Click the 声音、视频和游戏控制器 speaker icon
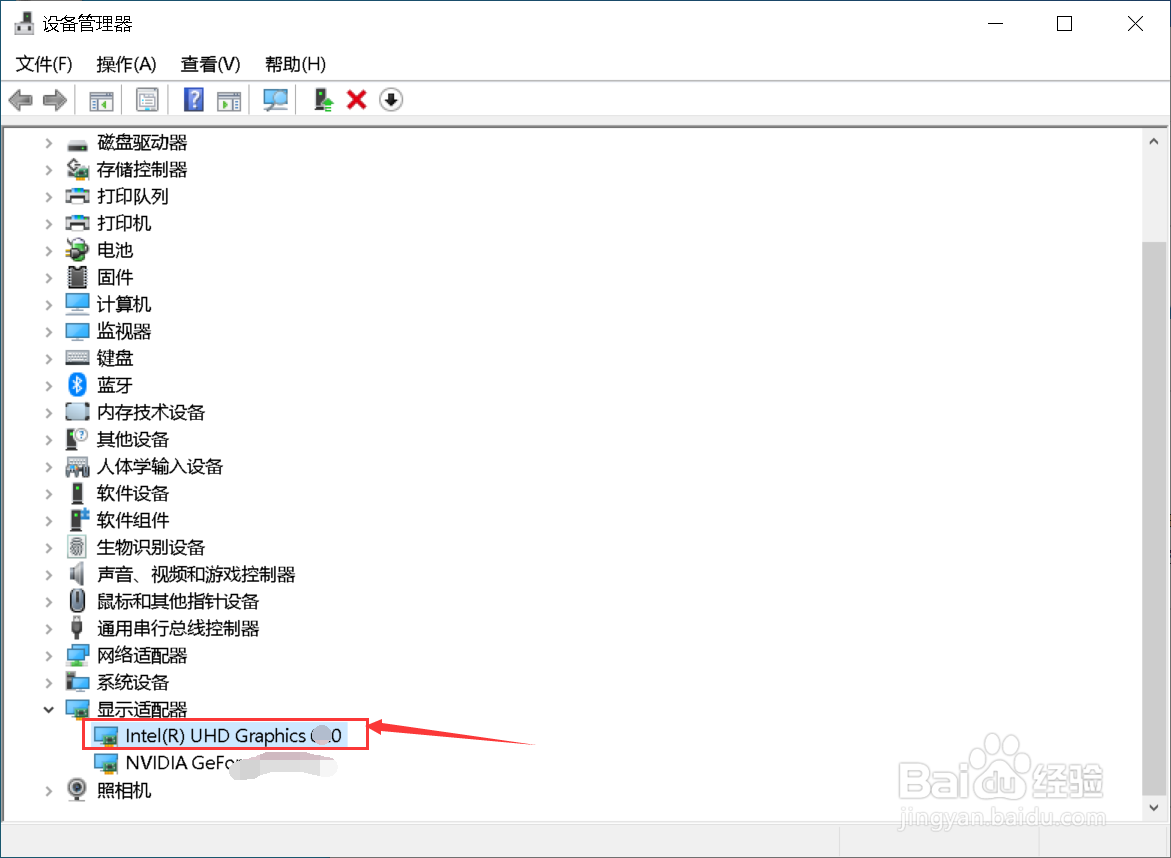 pyautogui.click(x=77, y=573)
